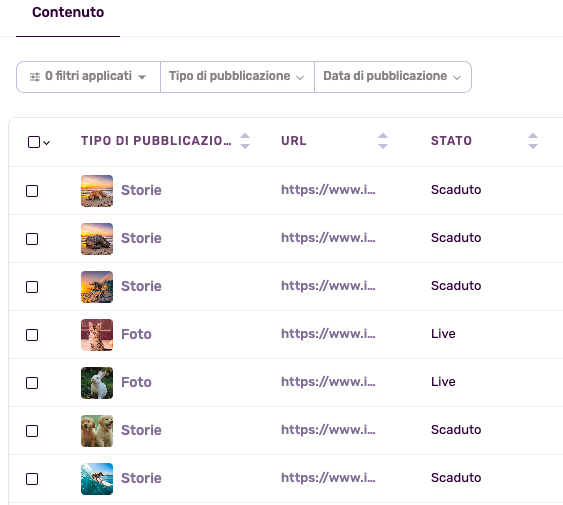Expand chevron next to select-all checkbox
This screenshot has width=563, height=505.
[46, 143]
